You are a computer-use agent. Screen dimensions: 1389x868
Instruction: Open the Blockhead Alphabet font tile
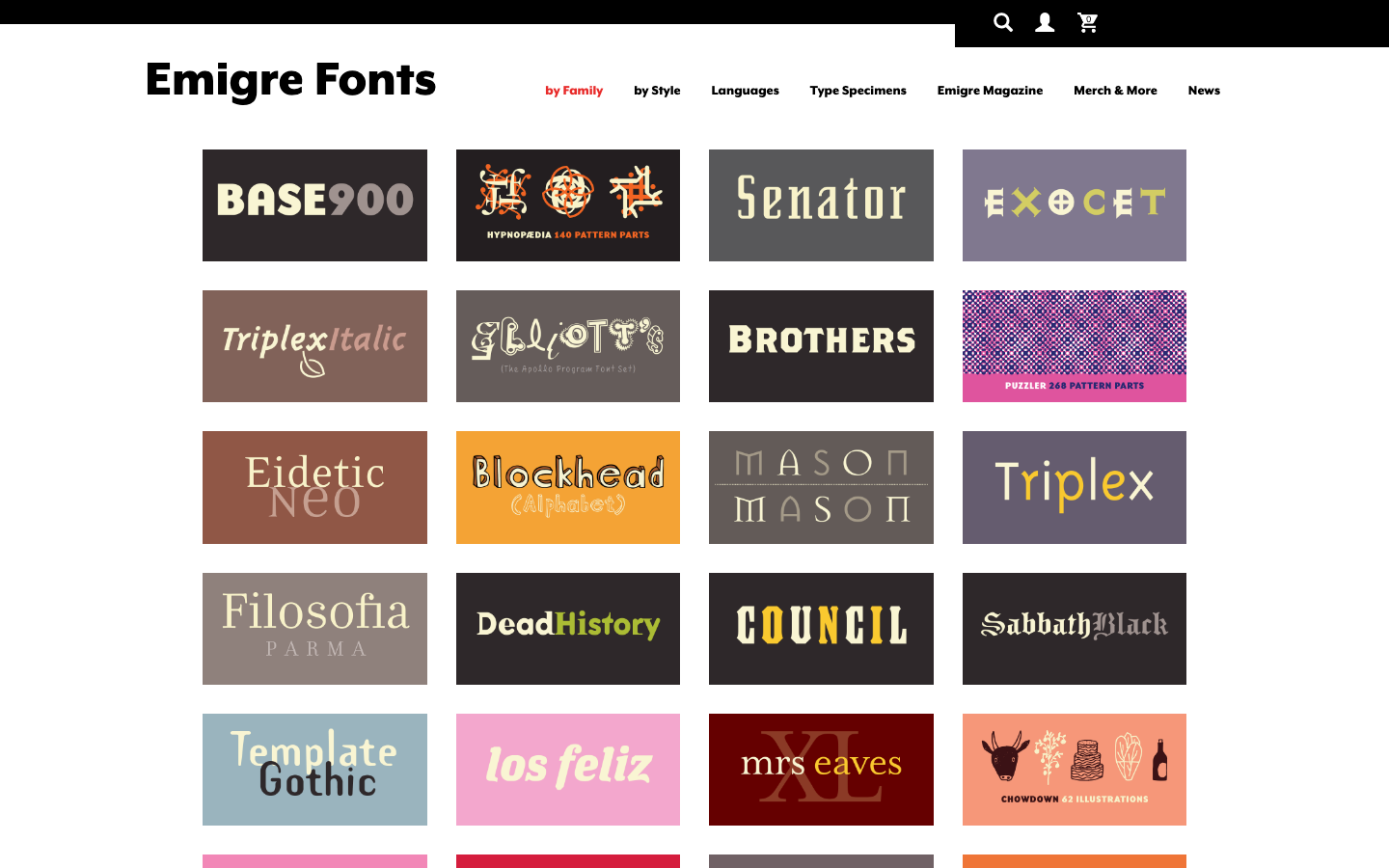coord(568,487)
